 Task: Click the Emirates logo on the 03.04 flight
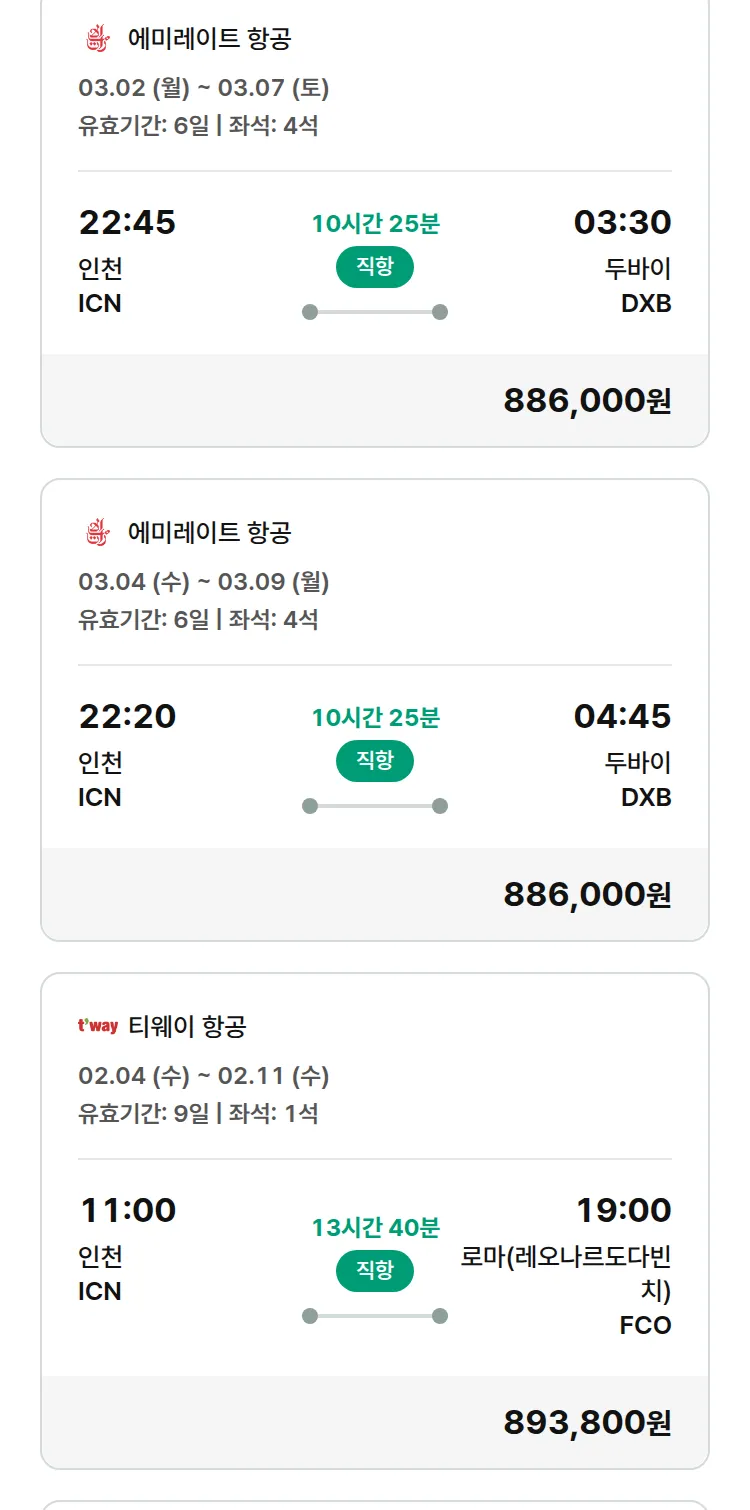tap(96, 532)
